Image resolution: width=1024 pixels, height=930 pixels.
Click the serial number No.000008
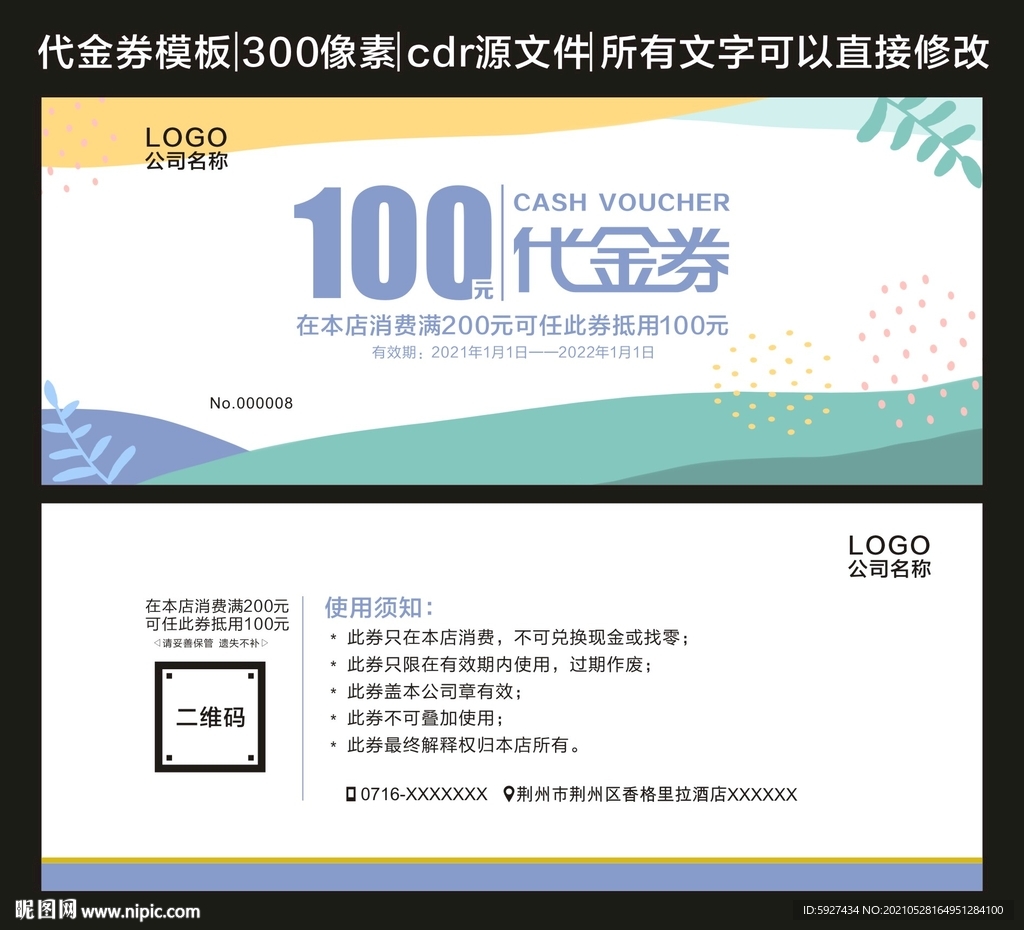(251, 403)
